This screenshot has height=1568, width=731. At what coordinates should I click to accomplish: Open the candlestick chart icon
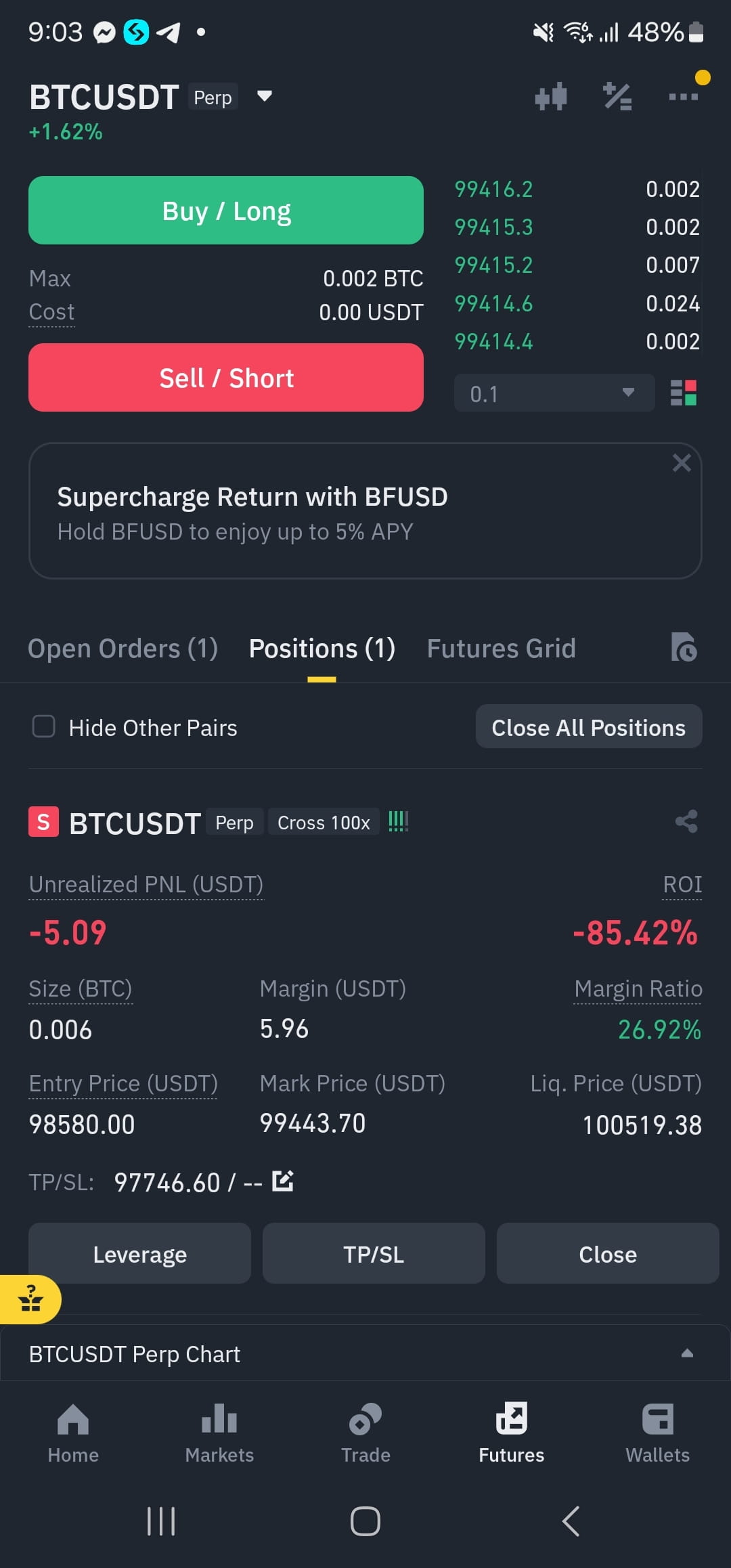coord(550,97)
